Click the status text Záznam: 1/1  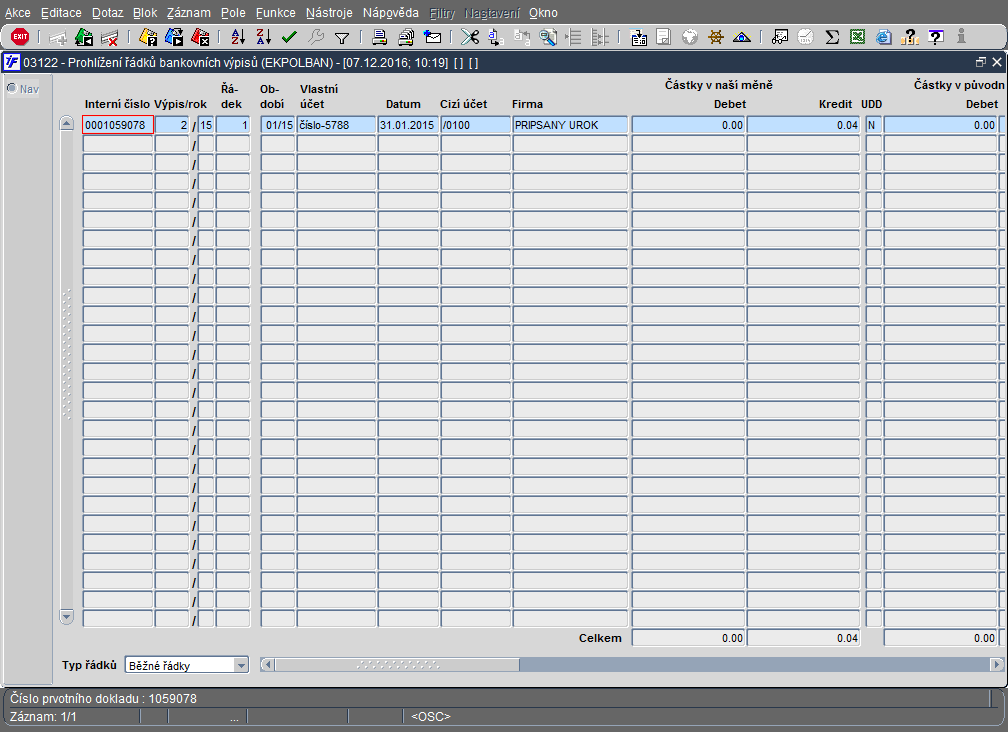point(43,716)
